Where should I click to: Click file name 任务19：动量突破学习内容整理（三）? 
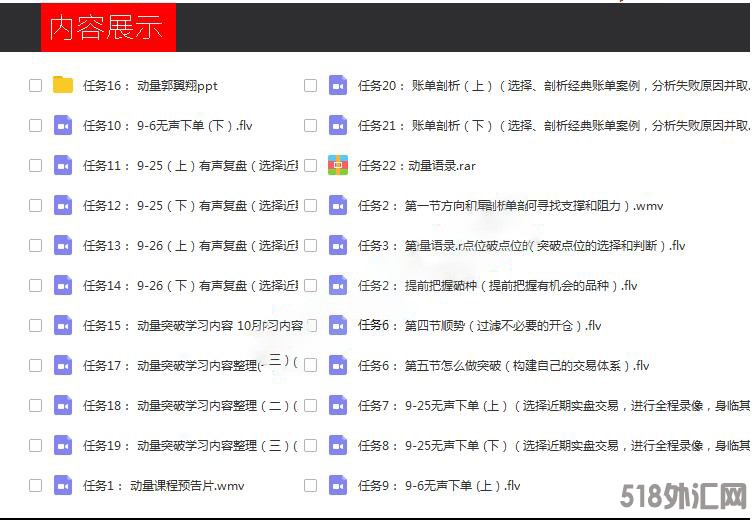click(x=190, y=445)
